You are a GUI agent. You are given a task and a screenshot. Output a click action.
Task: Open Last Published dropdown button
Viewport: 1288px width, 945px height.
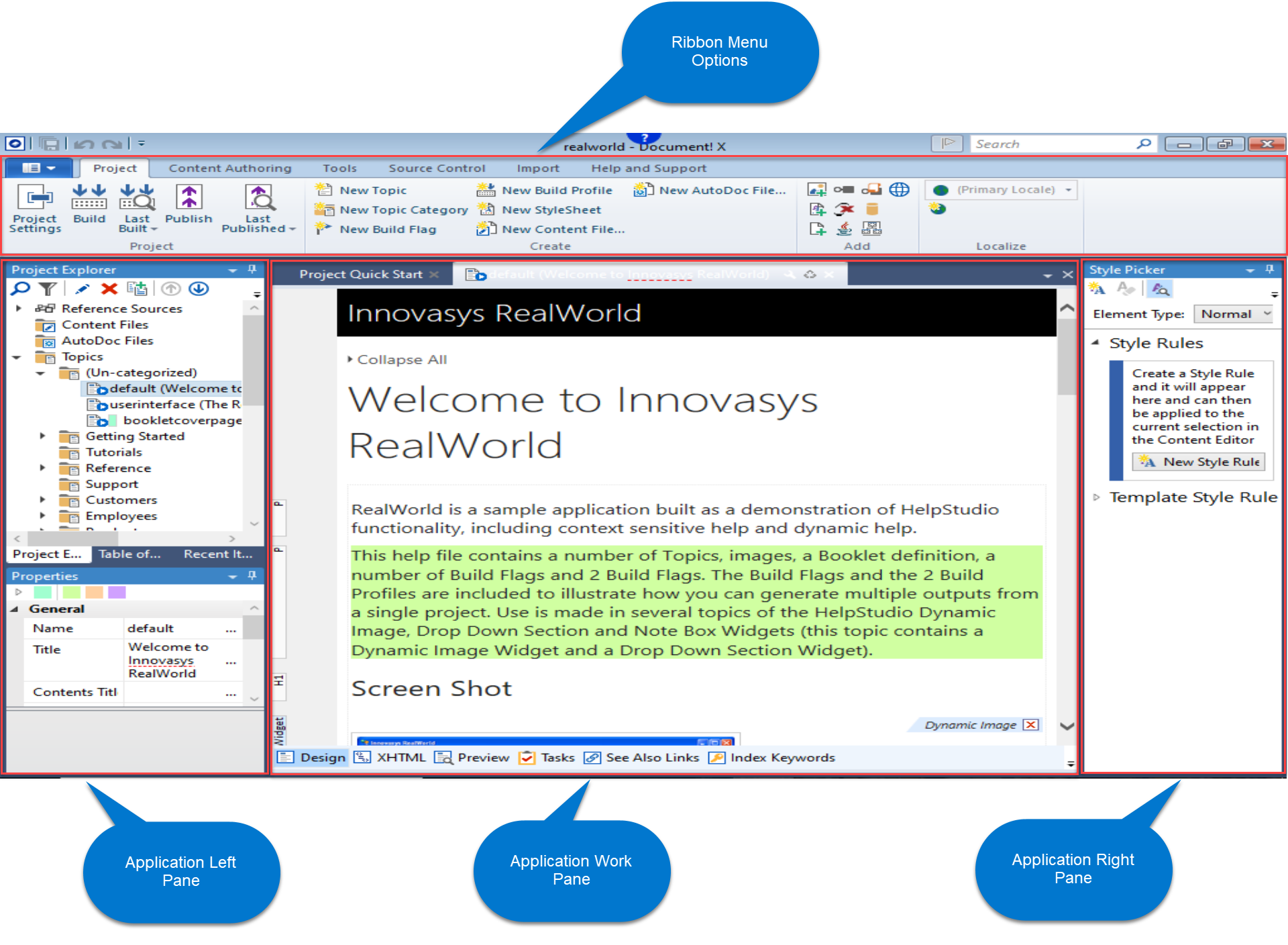point(259,209)
